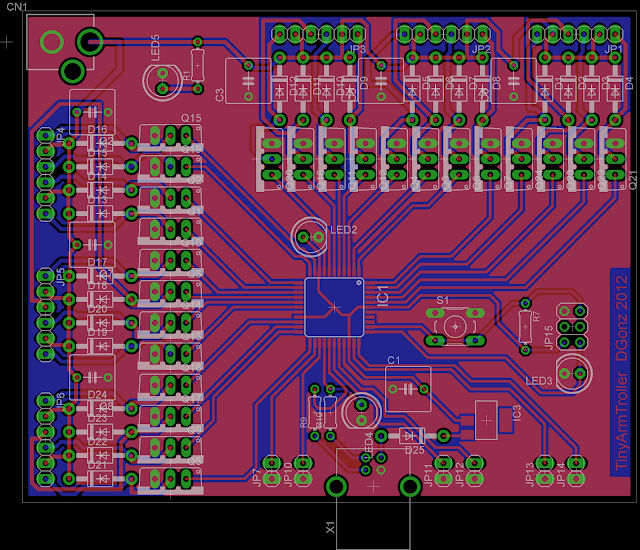Screen dimensions: 640x550
Task: Click the 'TinyArmTroller DGonz 2012' board text
Action: click(621, 372)
